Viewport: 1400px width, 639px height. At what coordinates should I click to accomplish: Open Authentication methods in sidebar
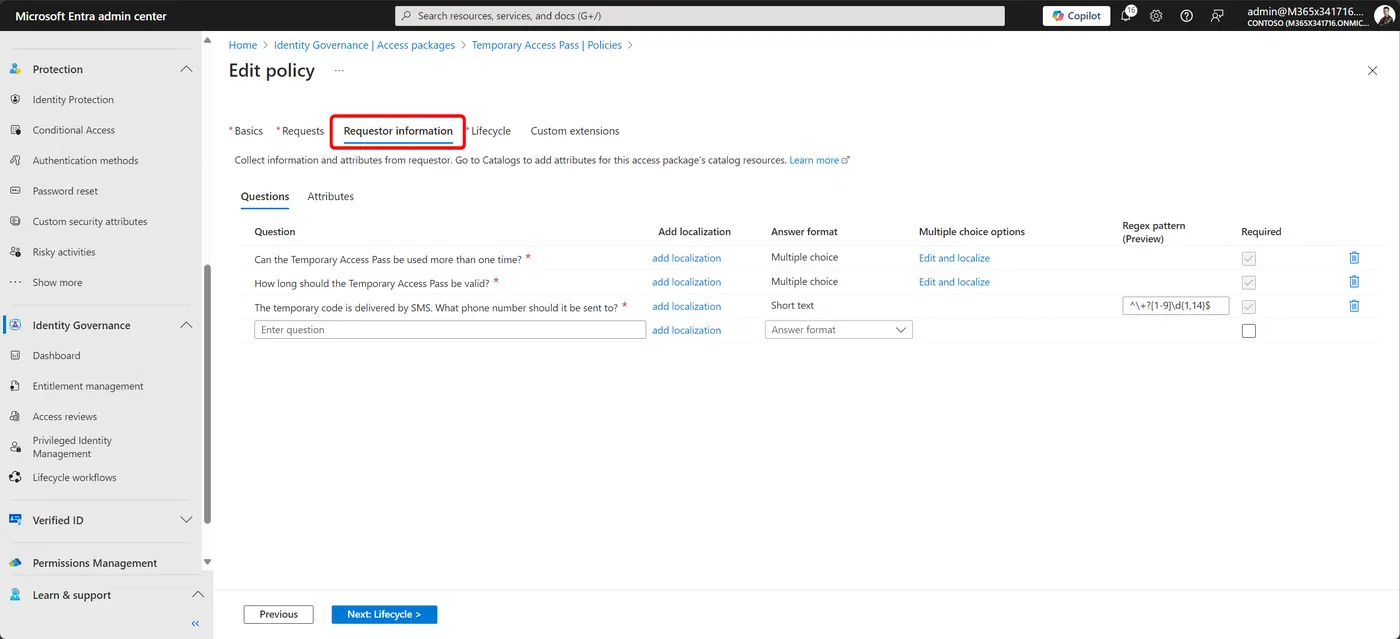point(85,160)
